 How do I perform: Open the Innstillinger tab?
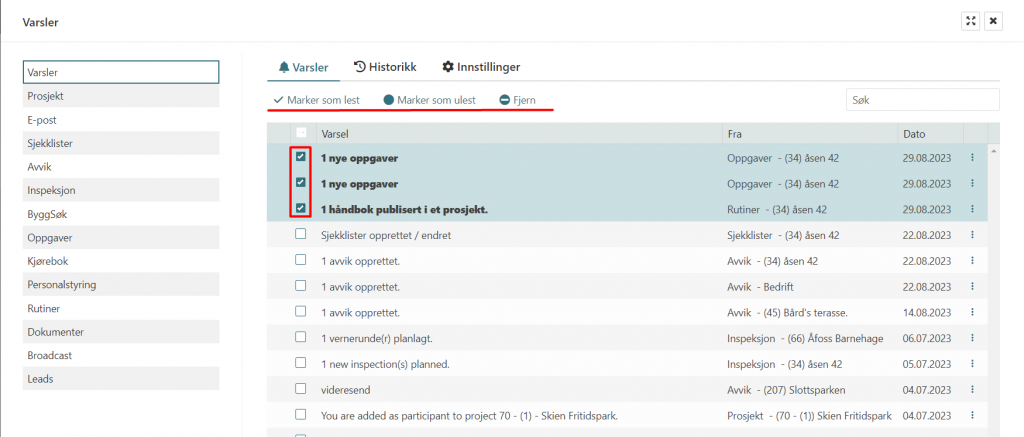tap(481, 67)
